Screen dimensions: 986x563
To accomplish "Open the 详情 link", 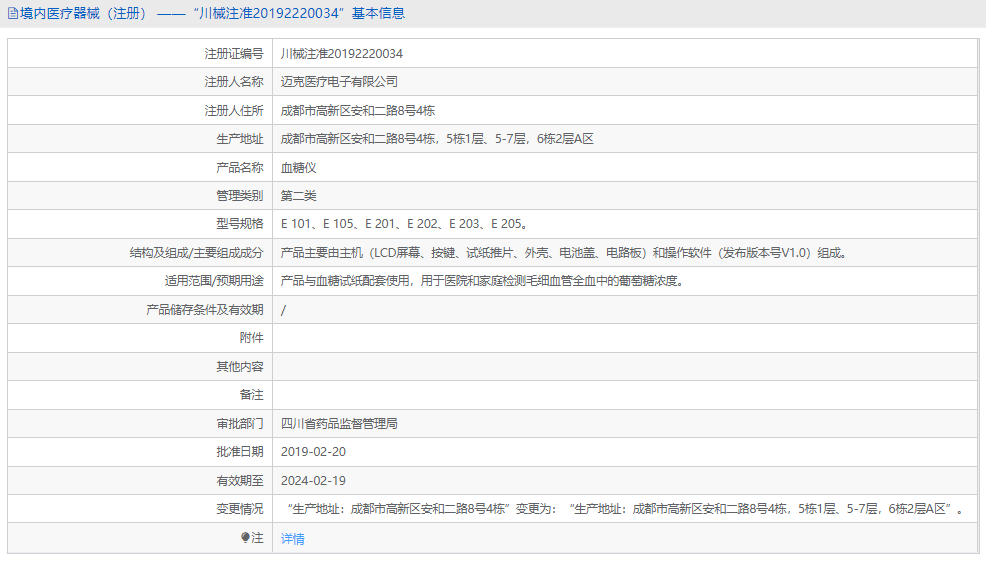I will tap(292, 538).
